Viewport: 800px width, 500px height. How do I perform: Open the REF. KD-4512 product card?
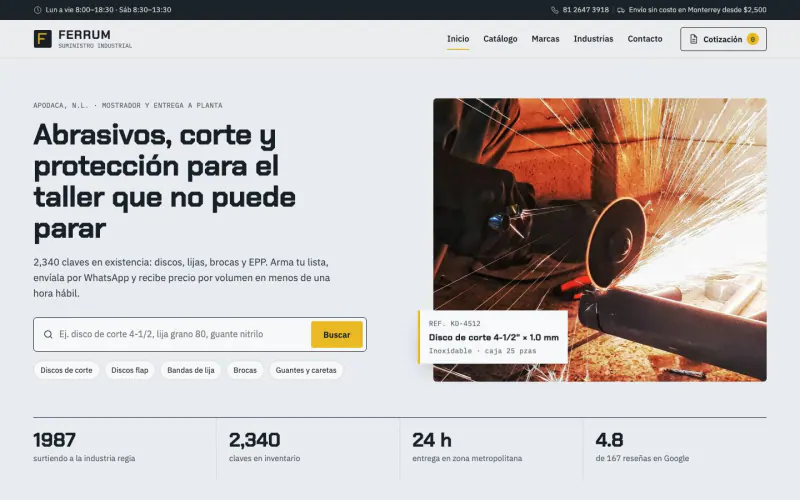[493, 337]
